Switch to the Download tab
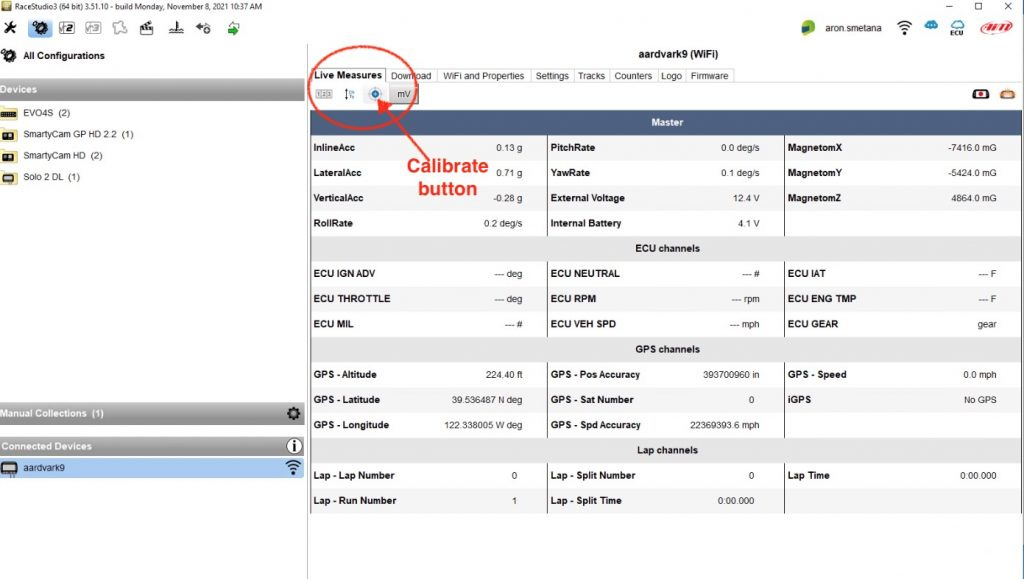Screen dimensions: 1024x579 click(x=411, y=76)
